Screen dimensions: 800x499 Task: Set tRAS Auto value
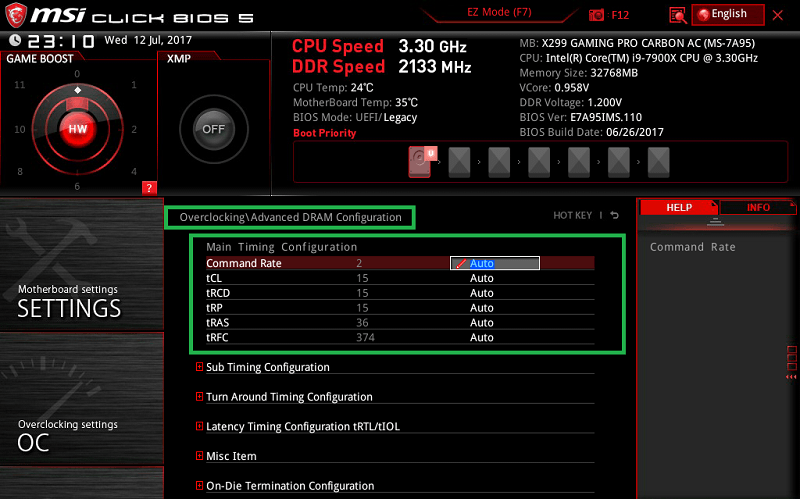(x=481, y=322)
